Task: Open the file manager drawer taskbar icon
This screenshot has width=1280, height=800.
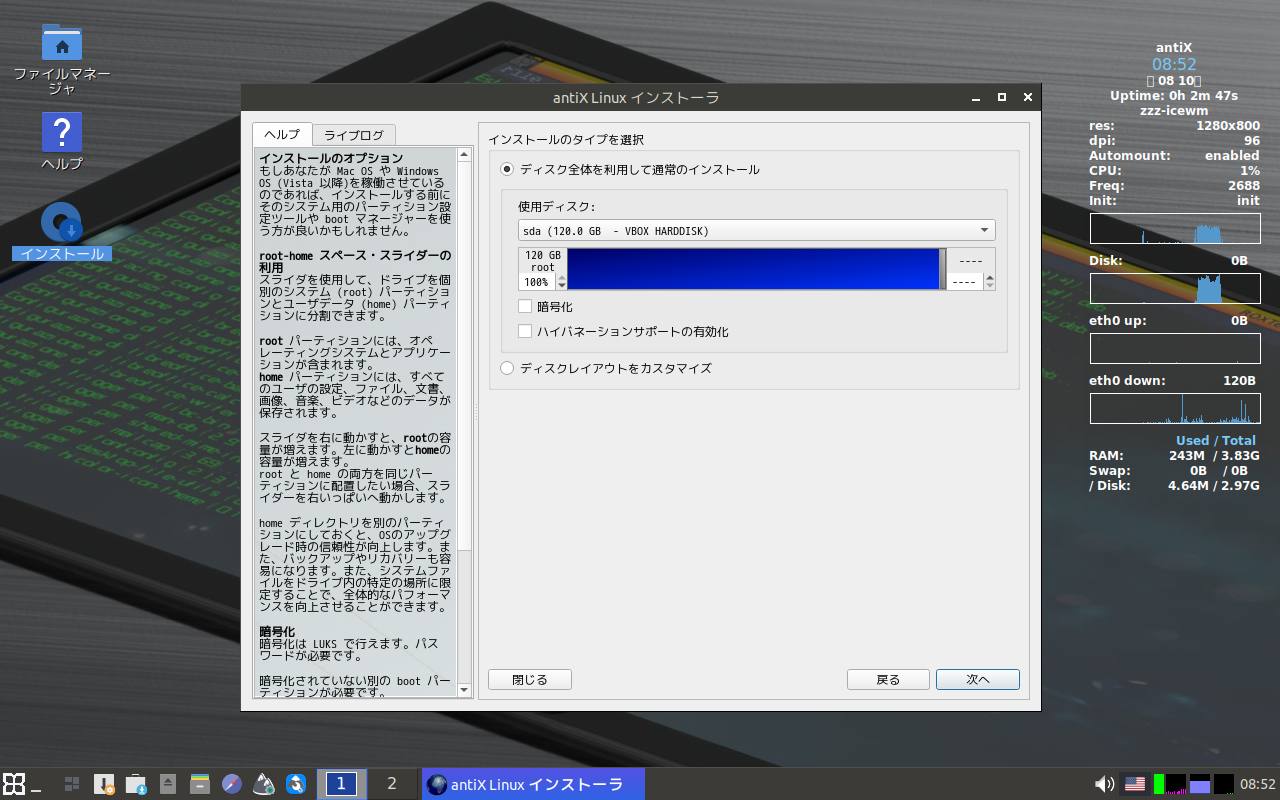Action: (x=200, y=784)
